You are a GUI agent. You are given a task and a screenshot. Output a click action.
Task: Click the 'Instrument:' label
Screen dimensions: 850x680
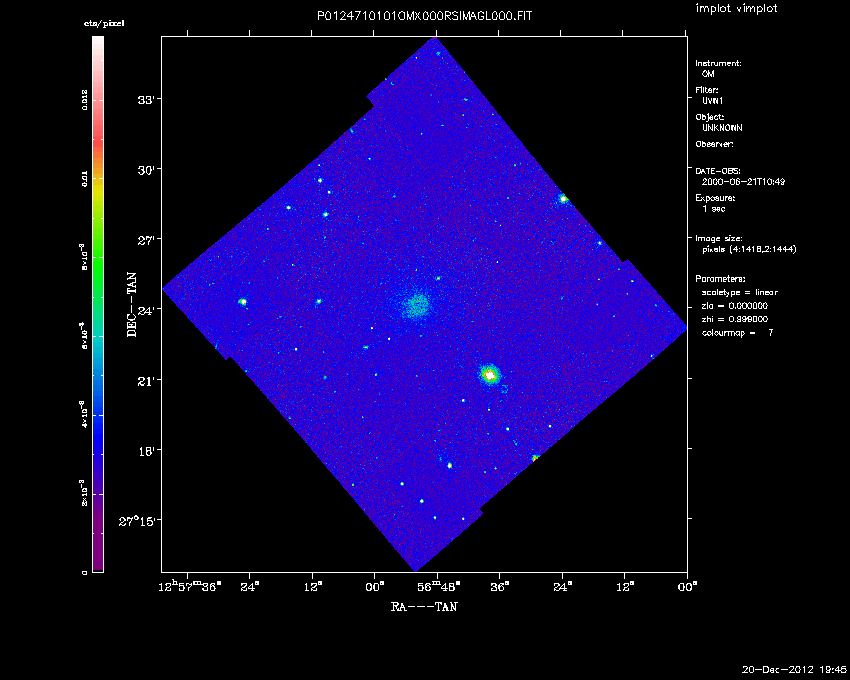[718, 63]
